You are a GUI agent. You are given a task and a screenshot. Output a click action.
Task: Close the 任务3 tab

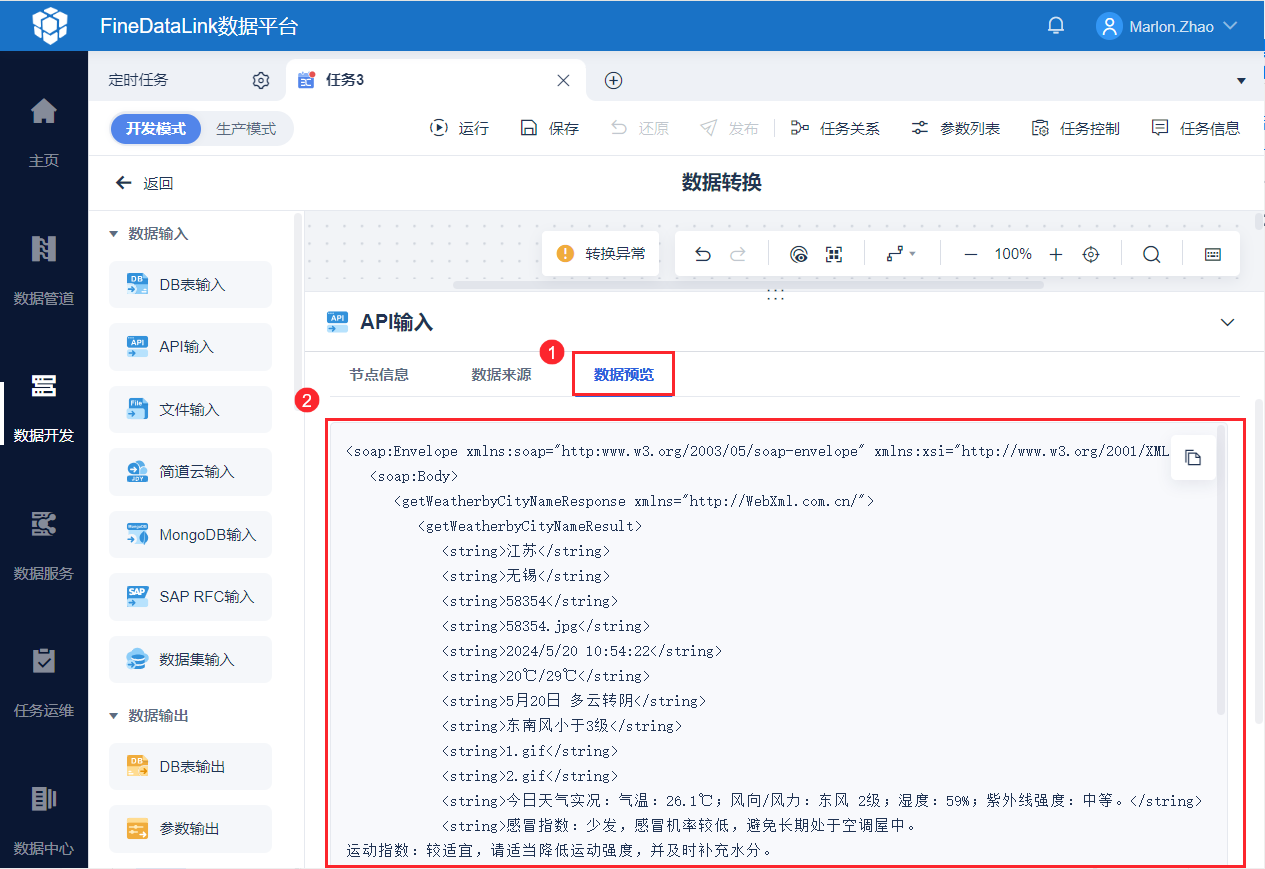coord(563,80)
